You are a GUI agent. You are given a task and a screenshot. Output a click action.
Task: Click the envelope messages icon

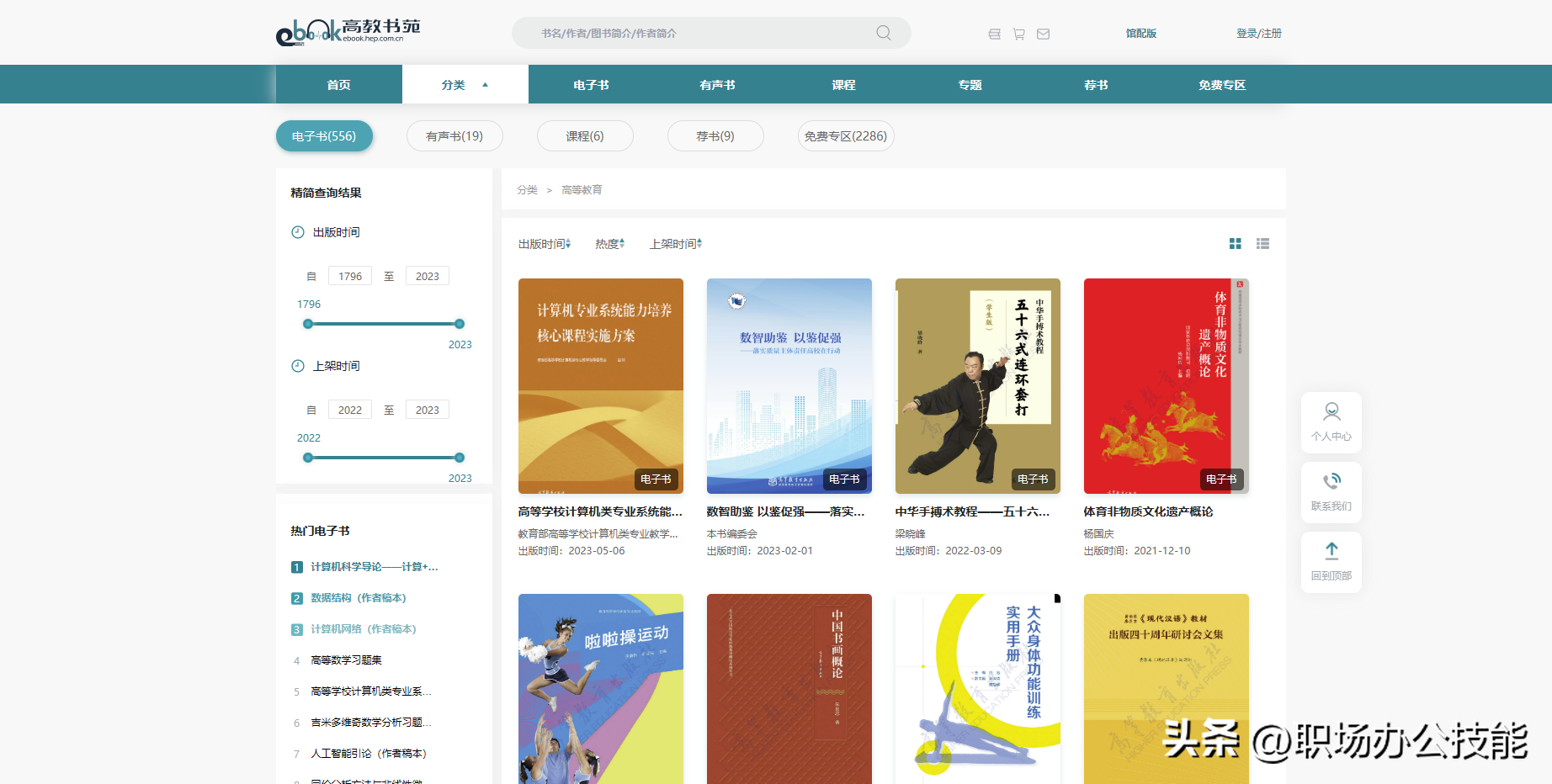coord(1043,34)
